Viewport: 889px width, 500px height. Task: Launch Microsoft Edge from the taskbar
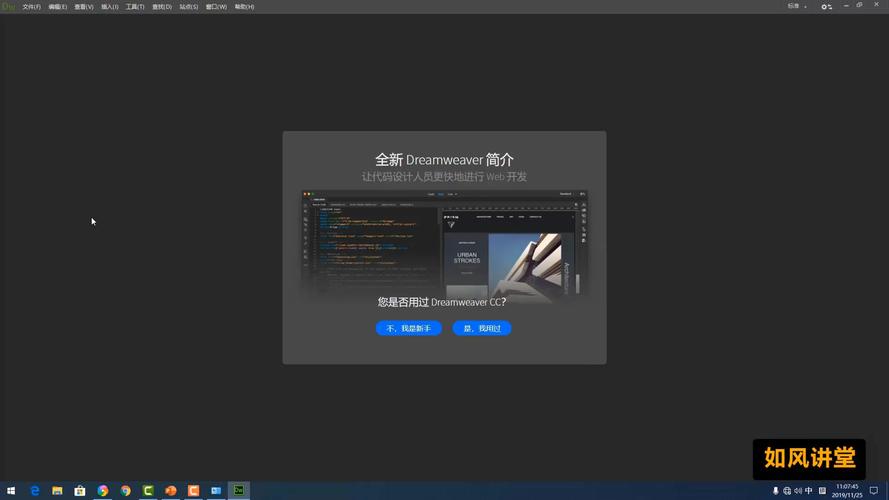coord(35,490)
